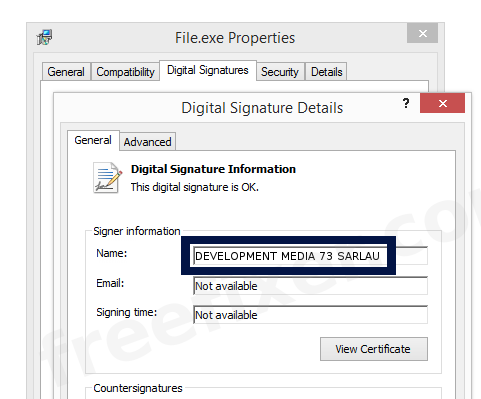Screen dimensions: 481x399
Task: Open the Advanced tab
Action: [148, 142]
